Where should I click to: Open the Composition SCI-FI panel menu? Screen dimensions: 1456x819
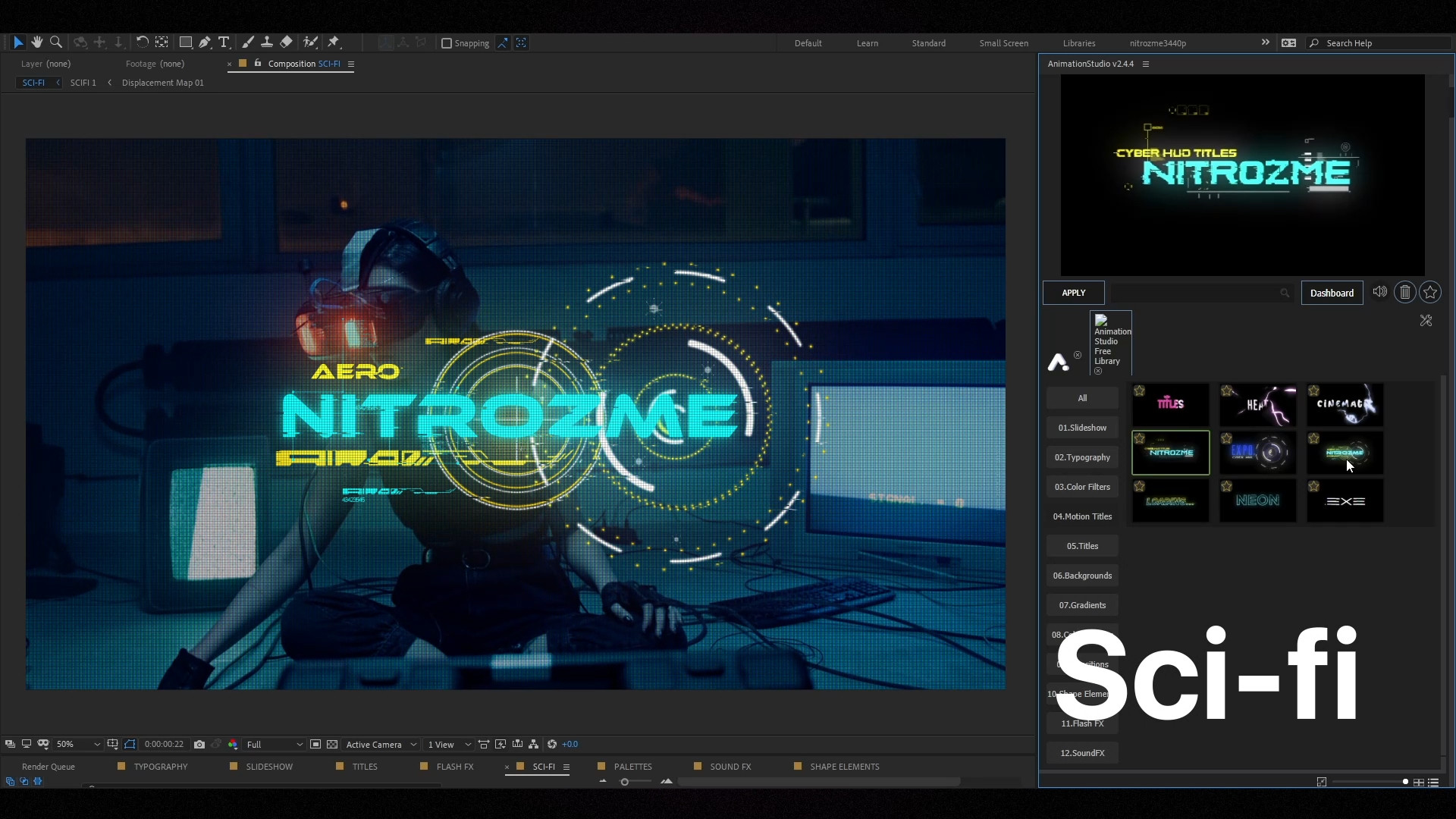click(351, 64)
